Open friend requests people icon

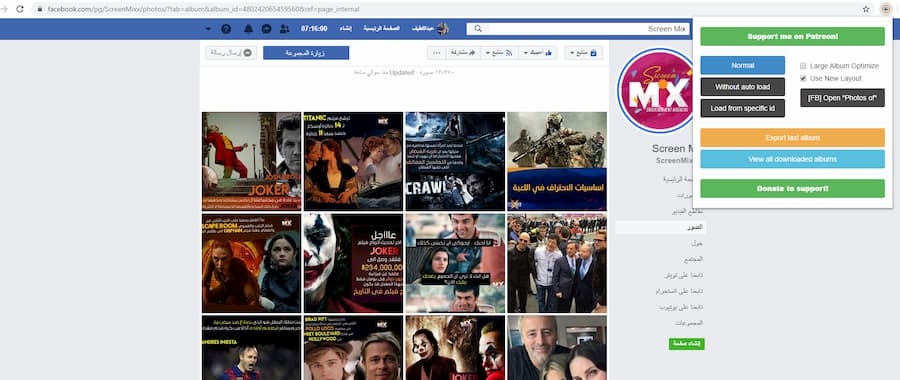coord(285,29)
